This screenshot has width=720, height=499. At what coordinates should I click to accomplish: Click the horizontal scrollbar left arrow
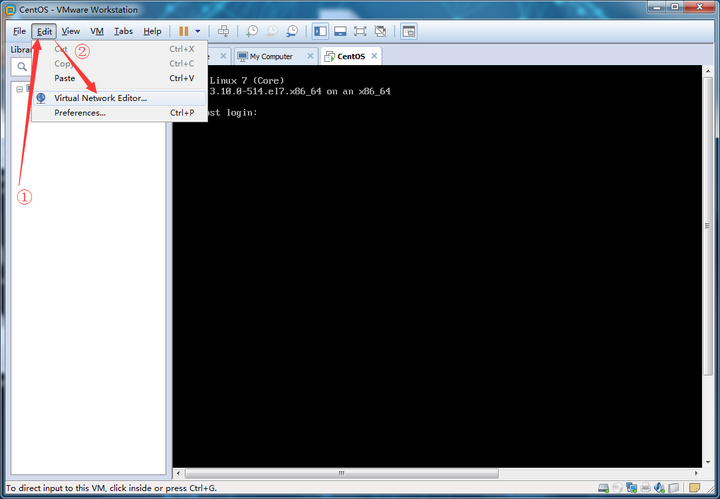tap(178, 473)
